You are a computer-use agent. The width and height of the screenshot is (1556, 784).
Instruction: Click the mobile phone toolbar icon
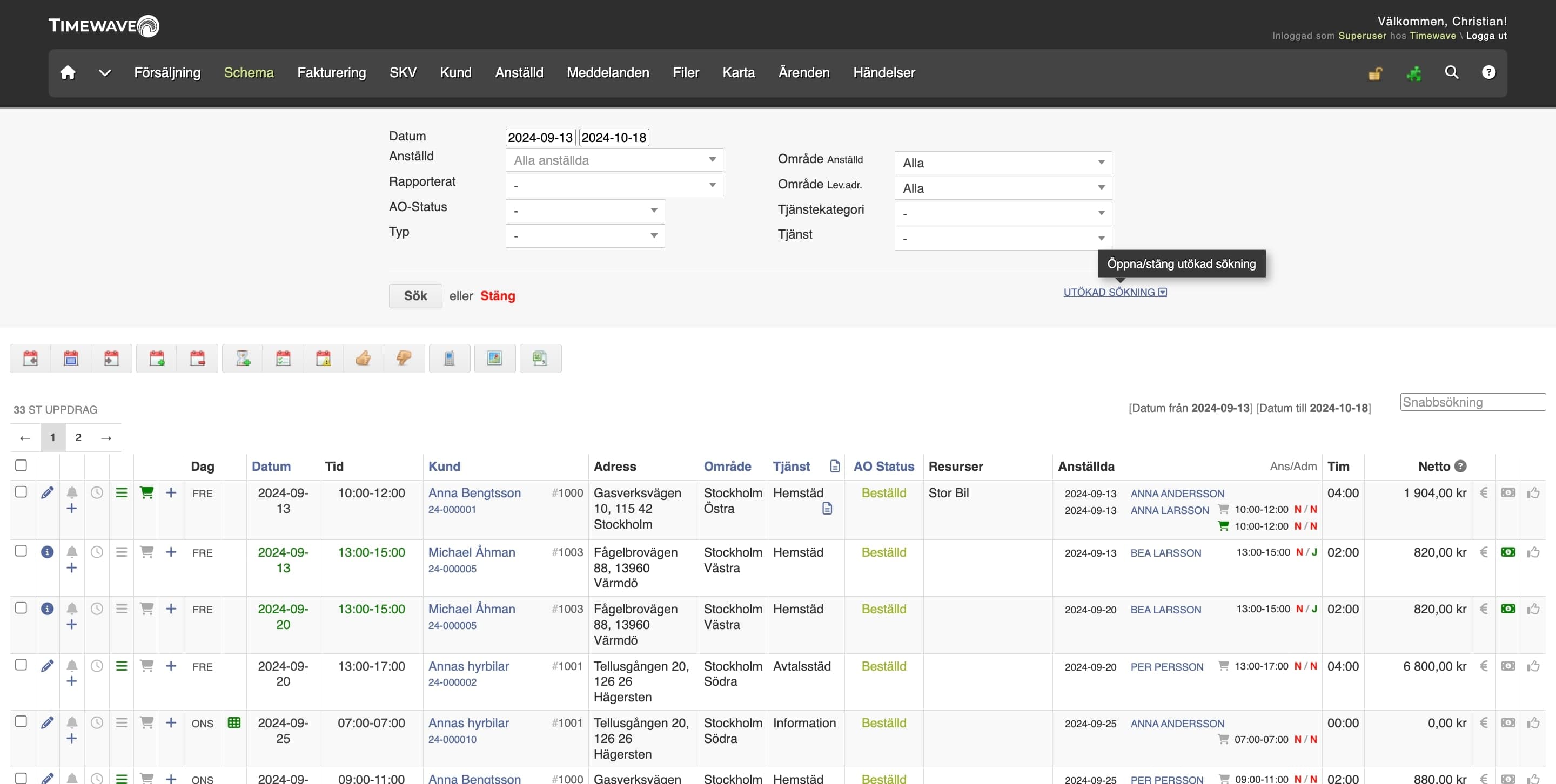pos(450,359)
